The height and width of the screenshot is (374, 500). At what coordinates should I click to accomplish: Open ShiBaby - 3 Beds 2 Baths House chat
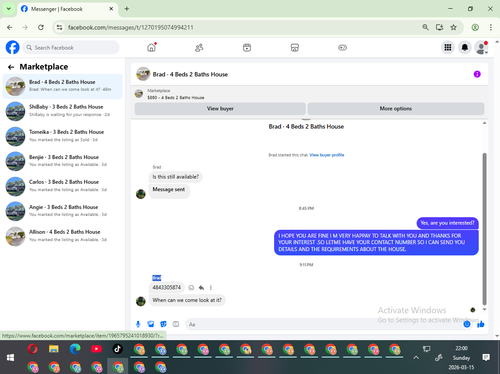coord(63,111)
